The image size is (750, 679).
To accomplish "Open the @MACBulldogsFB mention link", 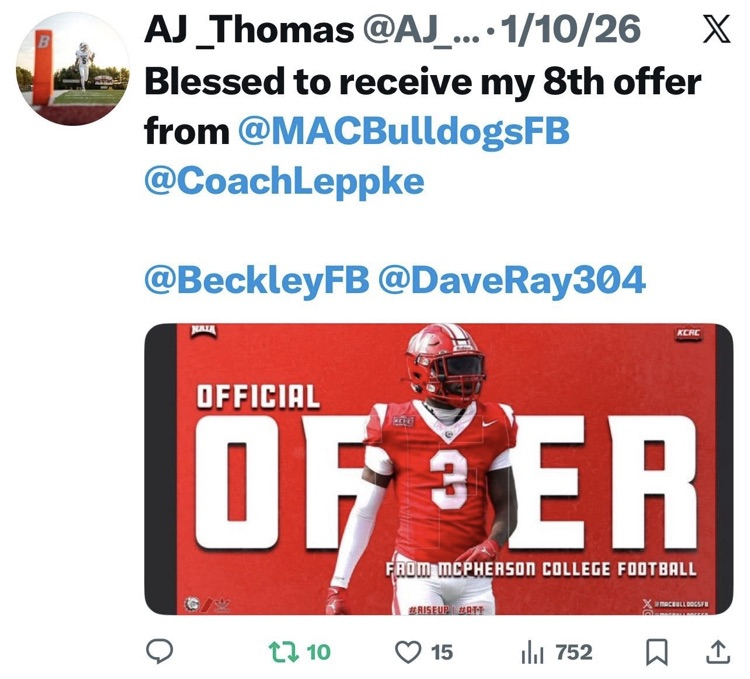I will [x=404, y=131].
